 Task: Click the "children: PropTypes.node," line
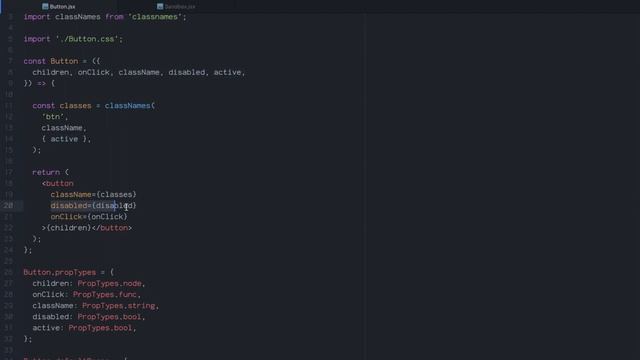(x=89, y=283)
